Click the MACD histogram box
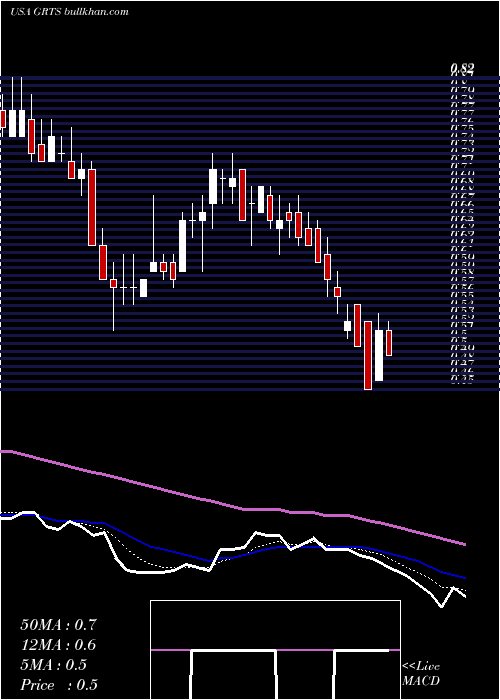 (275, 650)
